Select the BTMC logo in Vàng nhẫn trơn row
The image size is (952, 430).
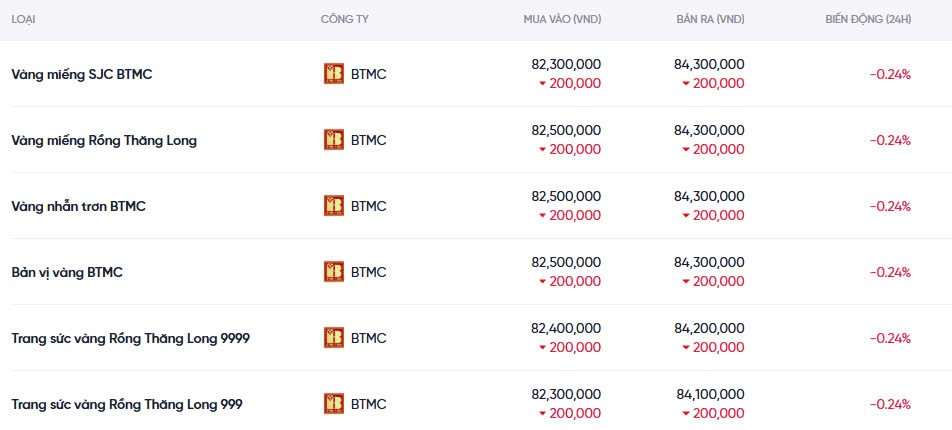coord(334,206)
